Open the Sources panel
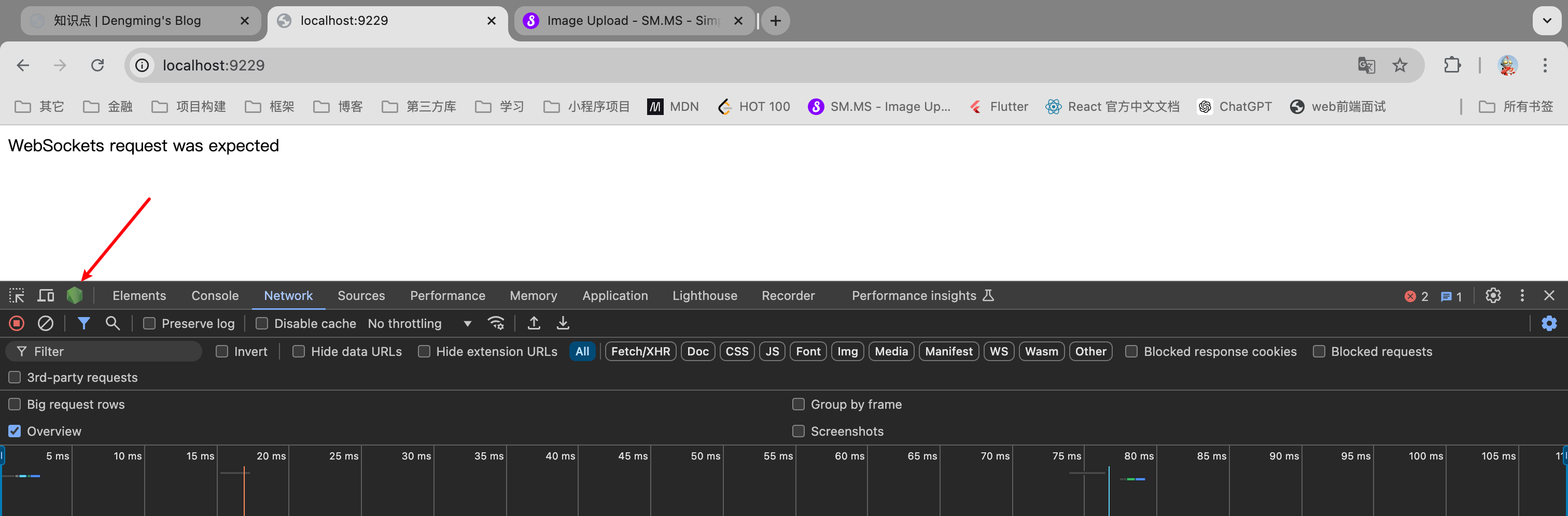Screen dimensions: 1568x516 [361, 296]
